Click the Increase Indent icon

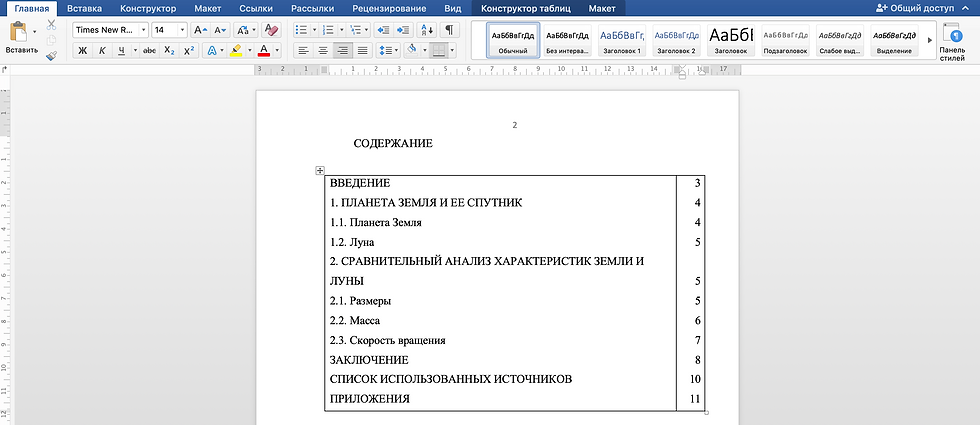tap(404, 30)
